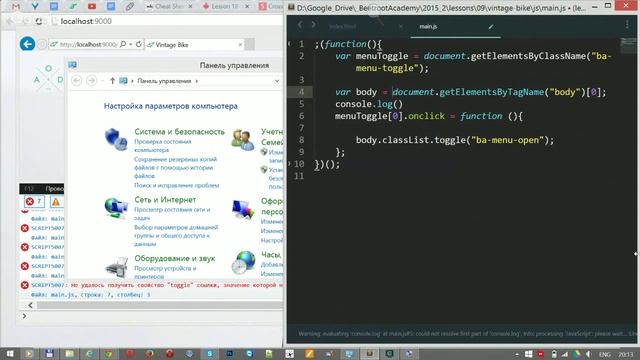Screen dimensions: 640x360
Task: Open Поиск и исправление проблем link
Action: pyautogui.click(x=177, y=185)
